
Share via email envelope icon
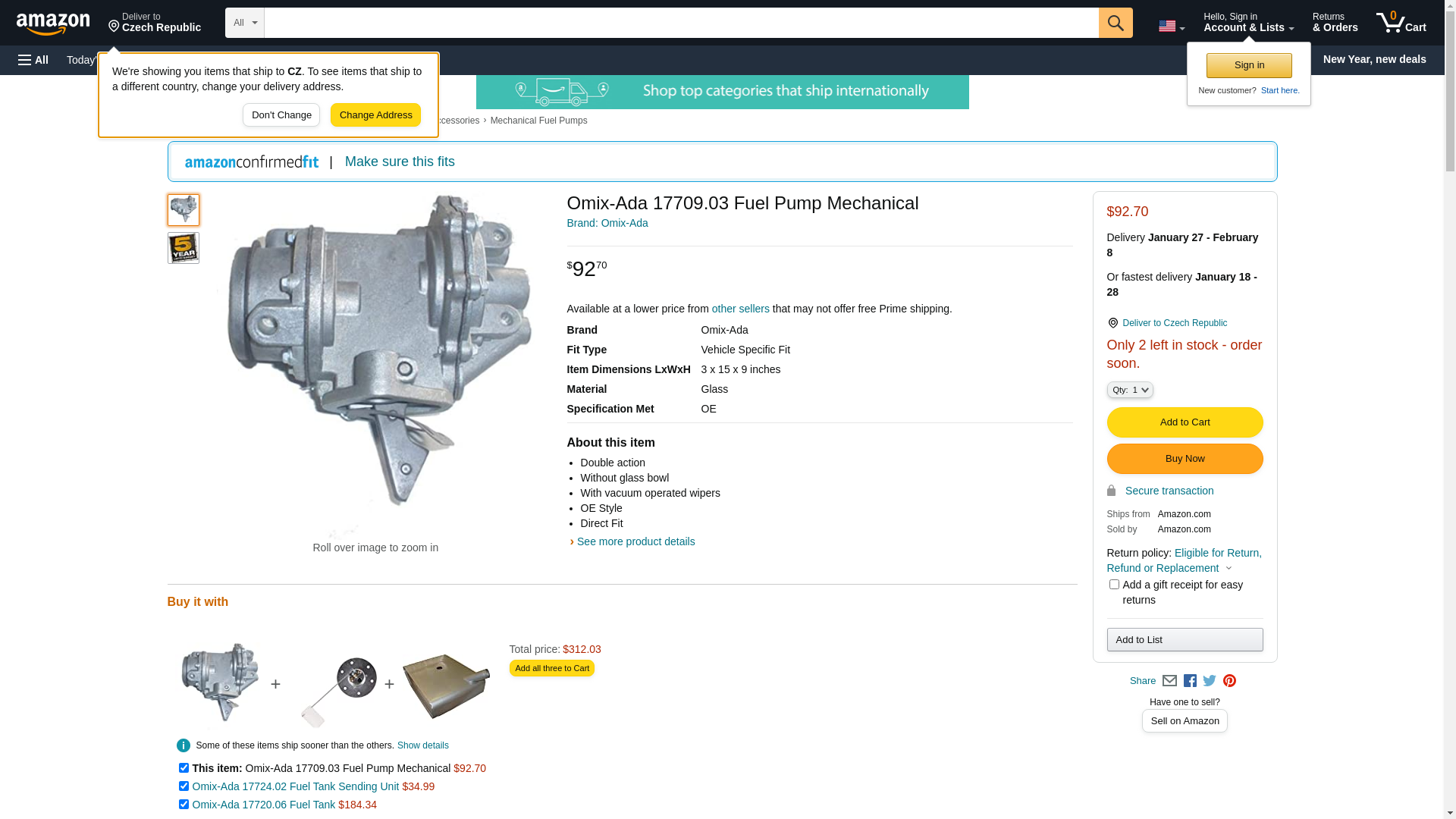(x=1169, y=681)
